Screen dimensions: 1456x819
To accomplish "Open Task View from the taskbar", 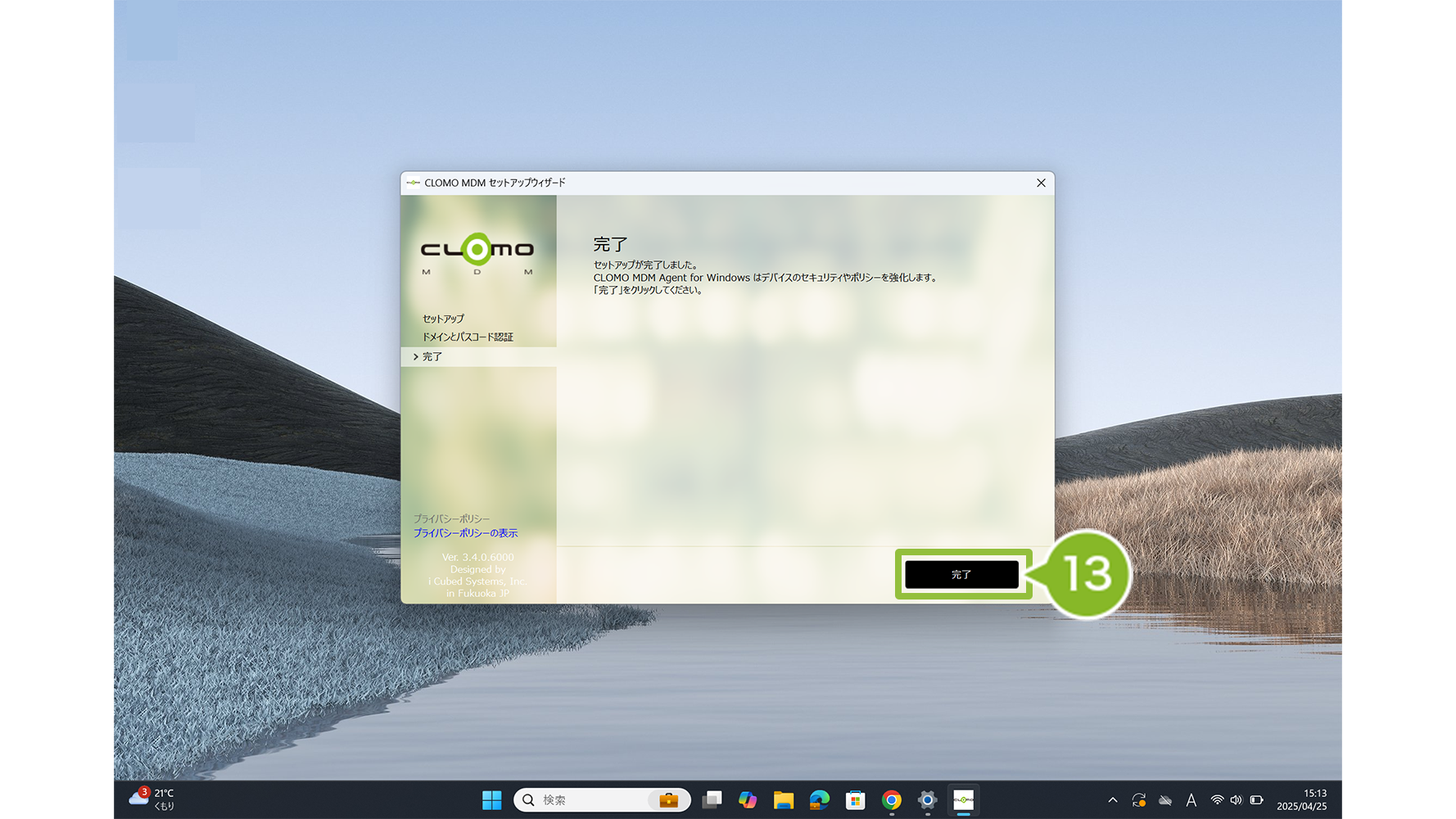I will (x=712, y=800).
